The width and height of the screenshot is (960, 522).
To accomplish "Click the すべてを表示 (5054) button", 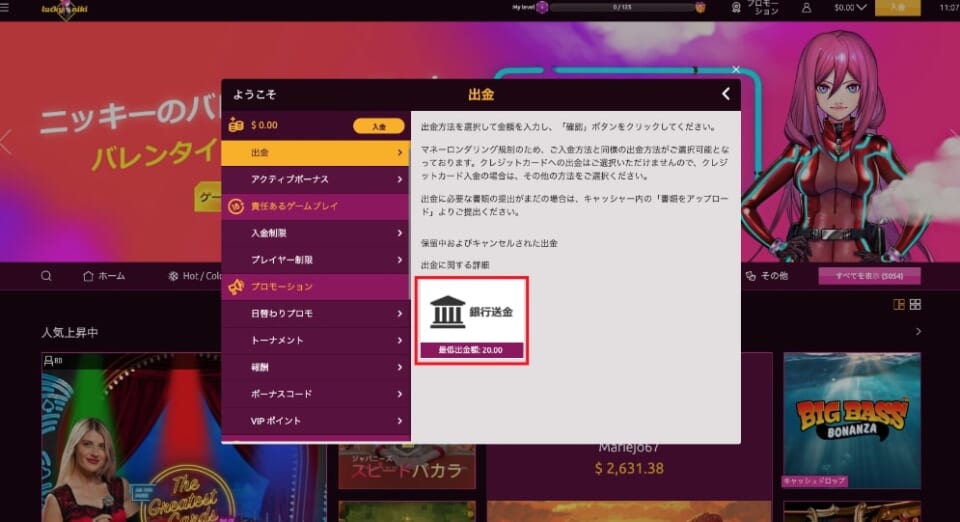I will [869, 276].
